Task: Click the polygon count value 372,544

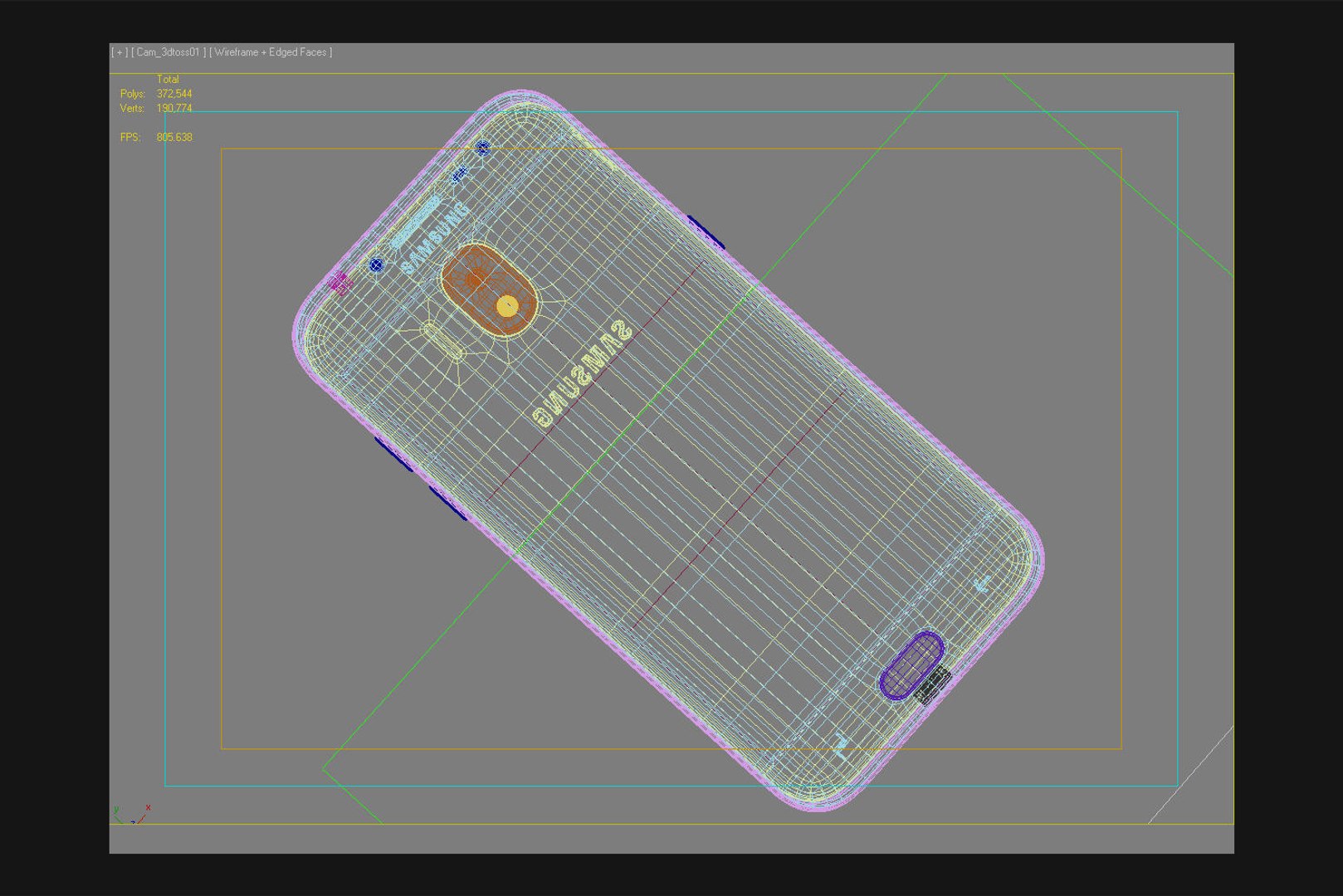Action: coord(174,94)
